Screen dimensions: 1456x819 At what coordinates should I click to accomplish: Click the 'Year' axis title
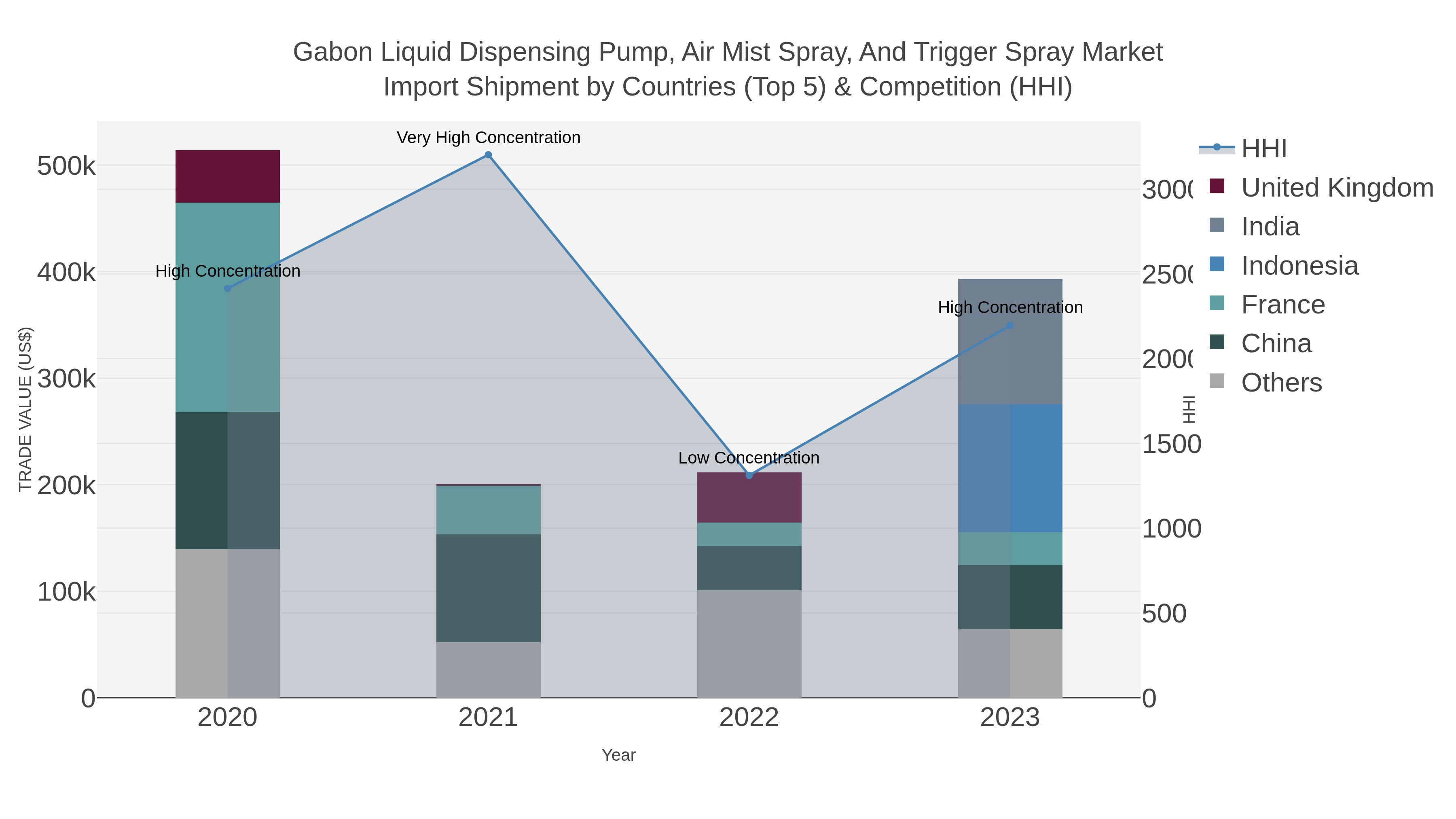click(619, 755)
